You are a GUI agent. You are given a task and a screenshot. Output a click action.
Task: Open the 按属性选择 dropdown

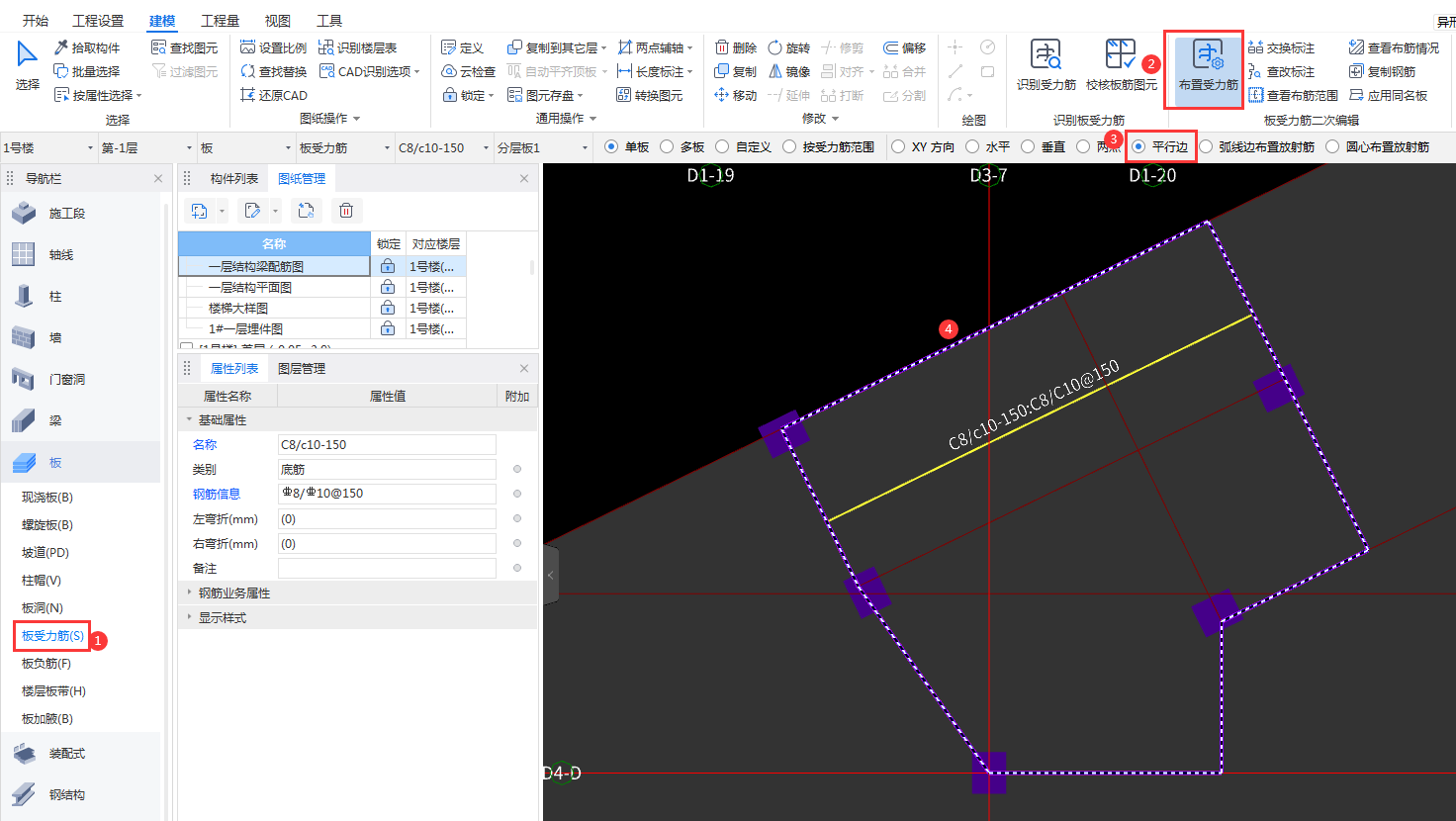(98, 95)
